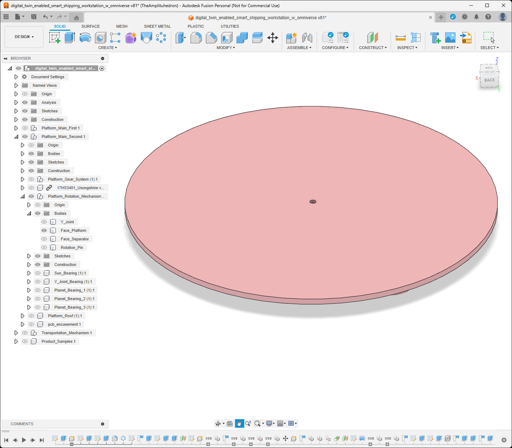Select the Create Sketch tool
The width and height of the screenshot is (512, 448).
click(x=55, y=38)
